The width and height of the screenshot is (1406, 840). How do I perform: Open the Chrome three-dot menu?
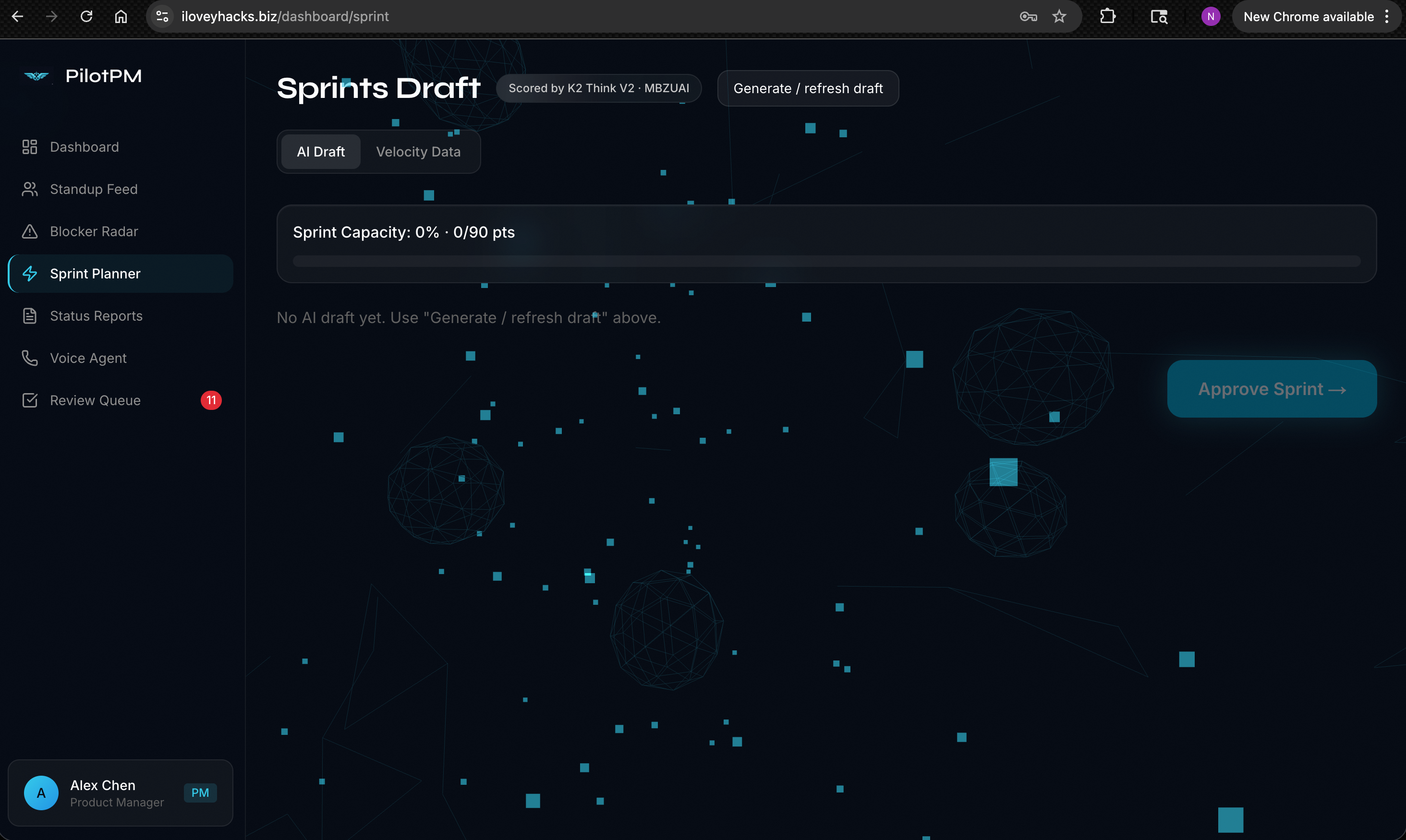(x=1387, y=16)
